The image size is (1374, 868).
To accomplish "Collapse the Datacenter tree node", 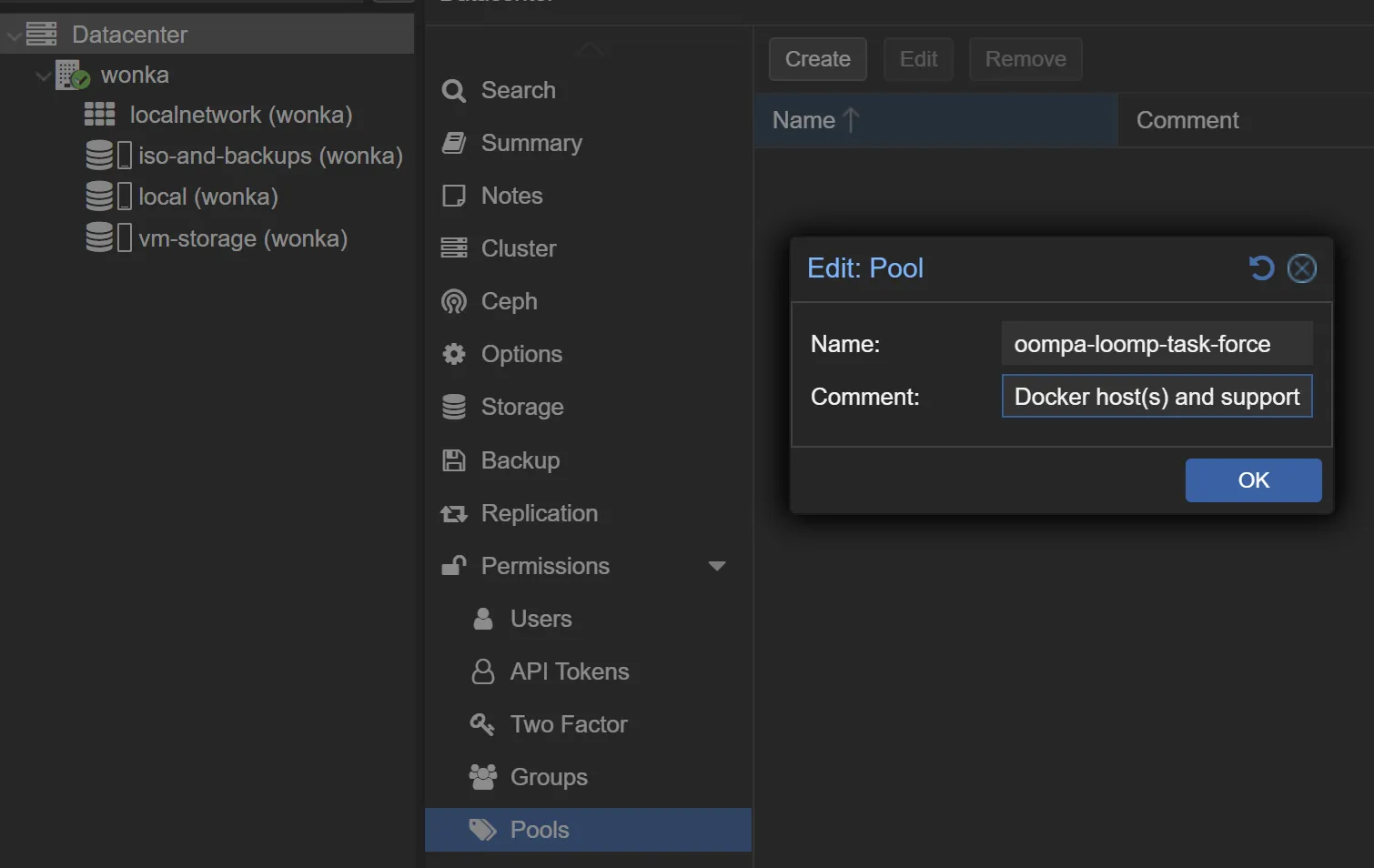I will pyautogui.click(x=14, y=36).
